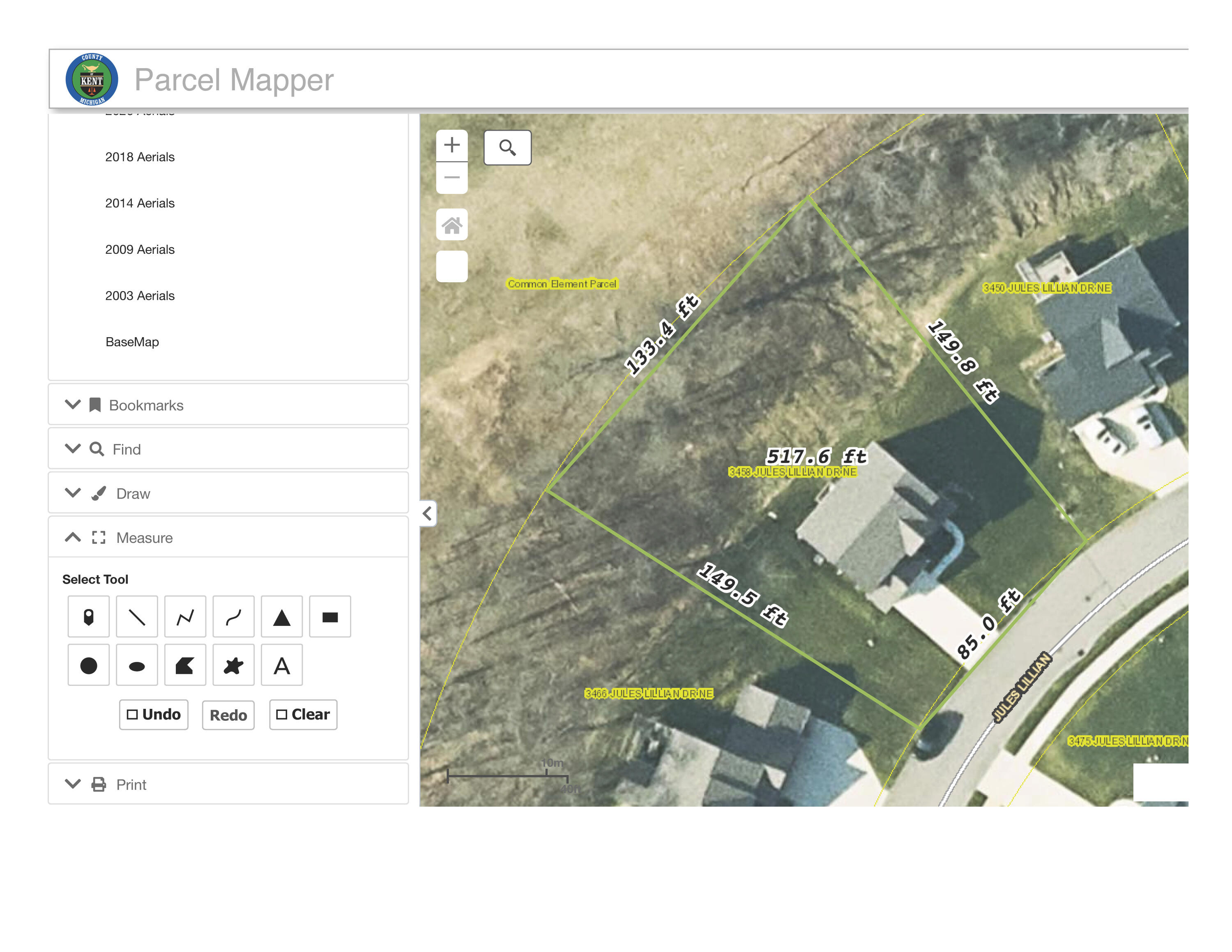The image size is (1232, 952).
Task: Open the Bookmarks panel title
Action: (x=146, y=405)
